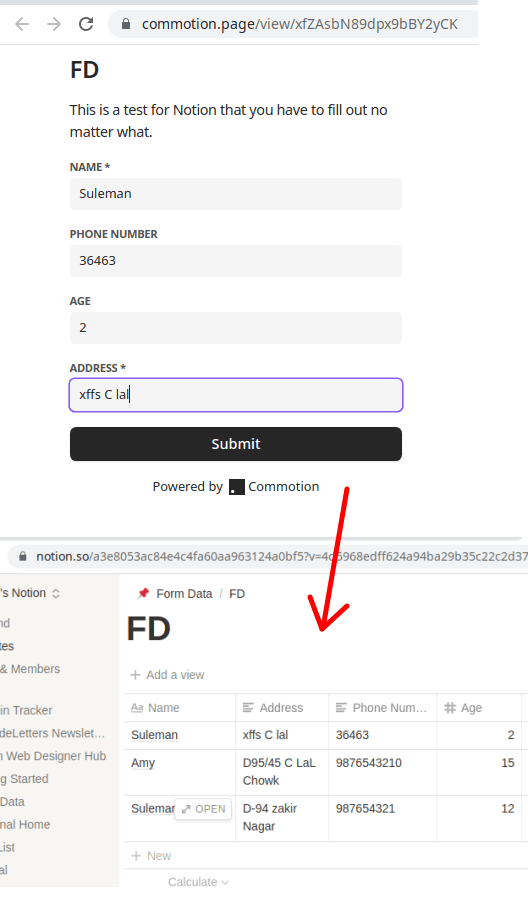Click the lock icon beside notion.so URL

click(23, 557)
